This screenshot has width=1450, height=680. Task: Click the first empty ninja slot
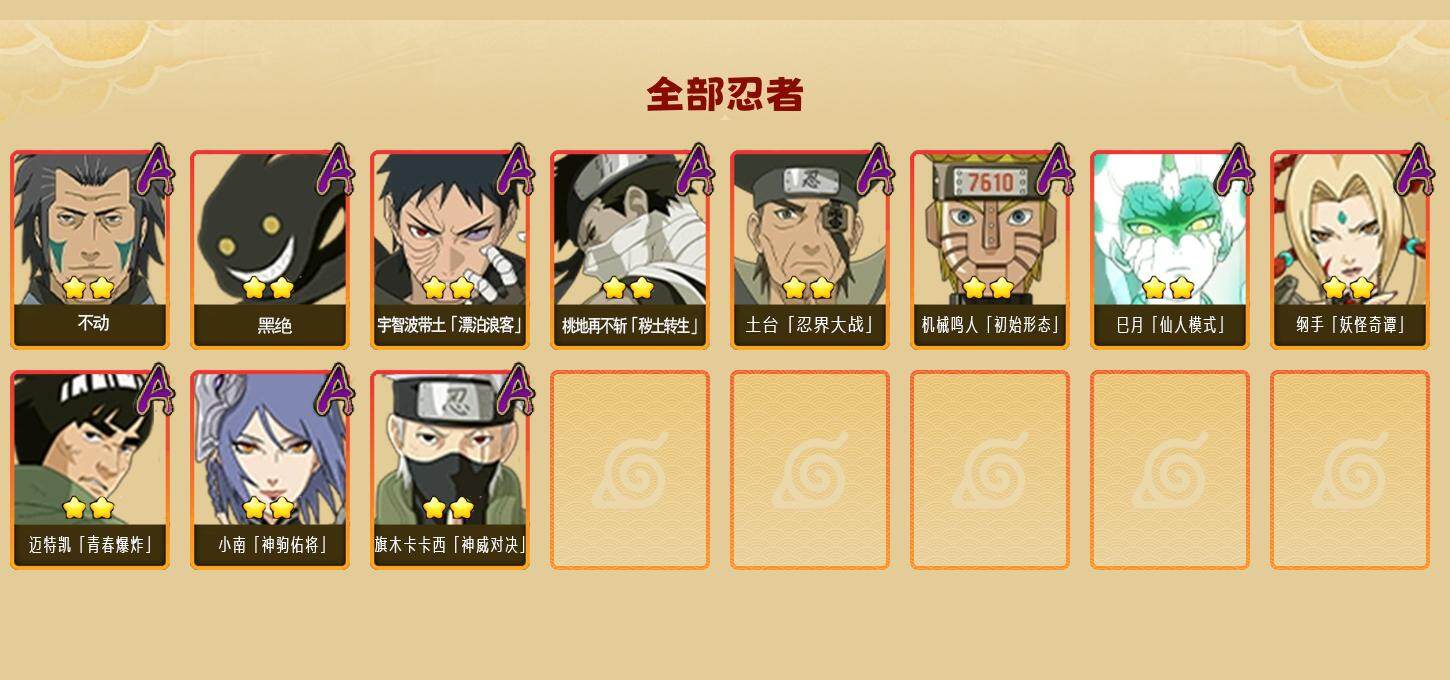tap(630, 470)
